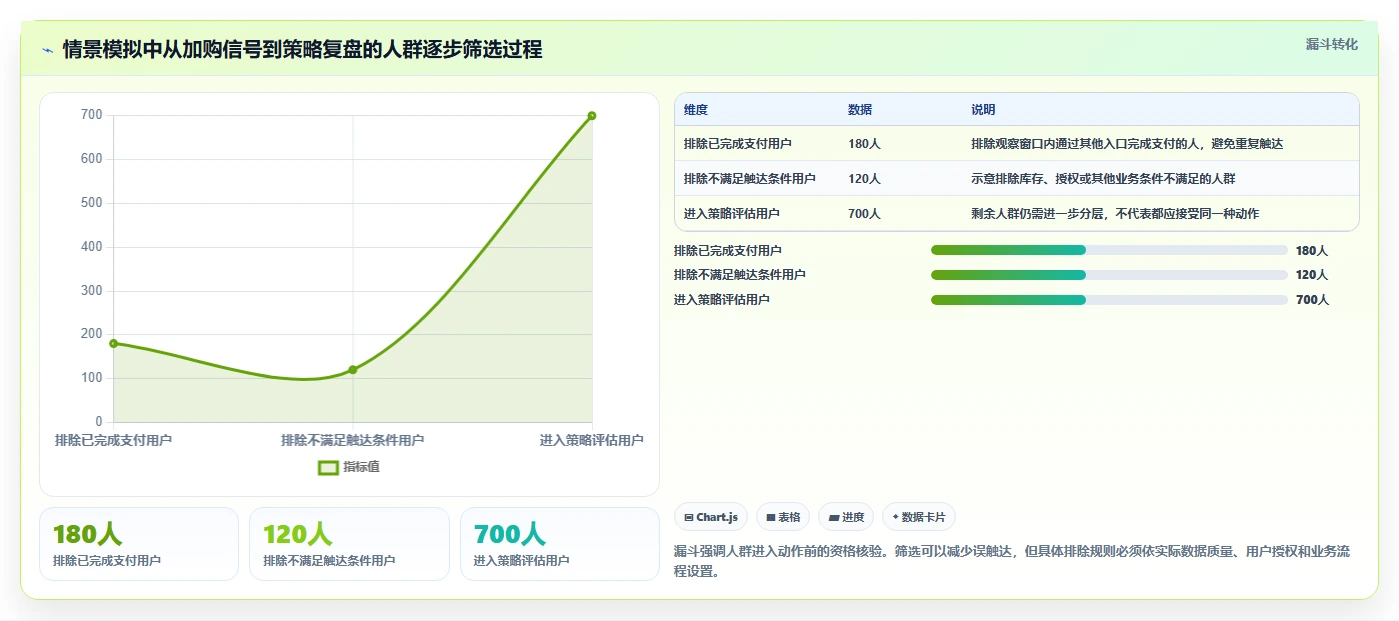Image resolution: width=1399 pixels, height=621 pixels.
Task: Click the 维度 table column header
Action: [x=696, y=110]
